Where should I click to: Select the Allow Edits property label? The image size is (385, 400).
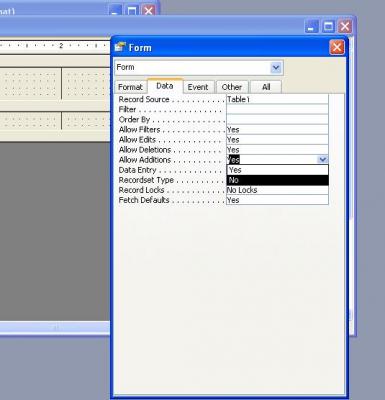pos(137,139)
